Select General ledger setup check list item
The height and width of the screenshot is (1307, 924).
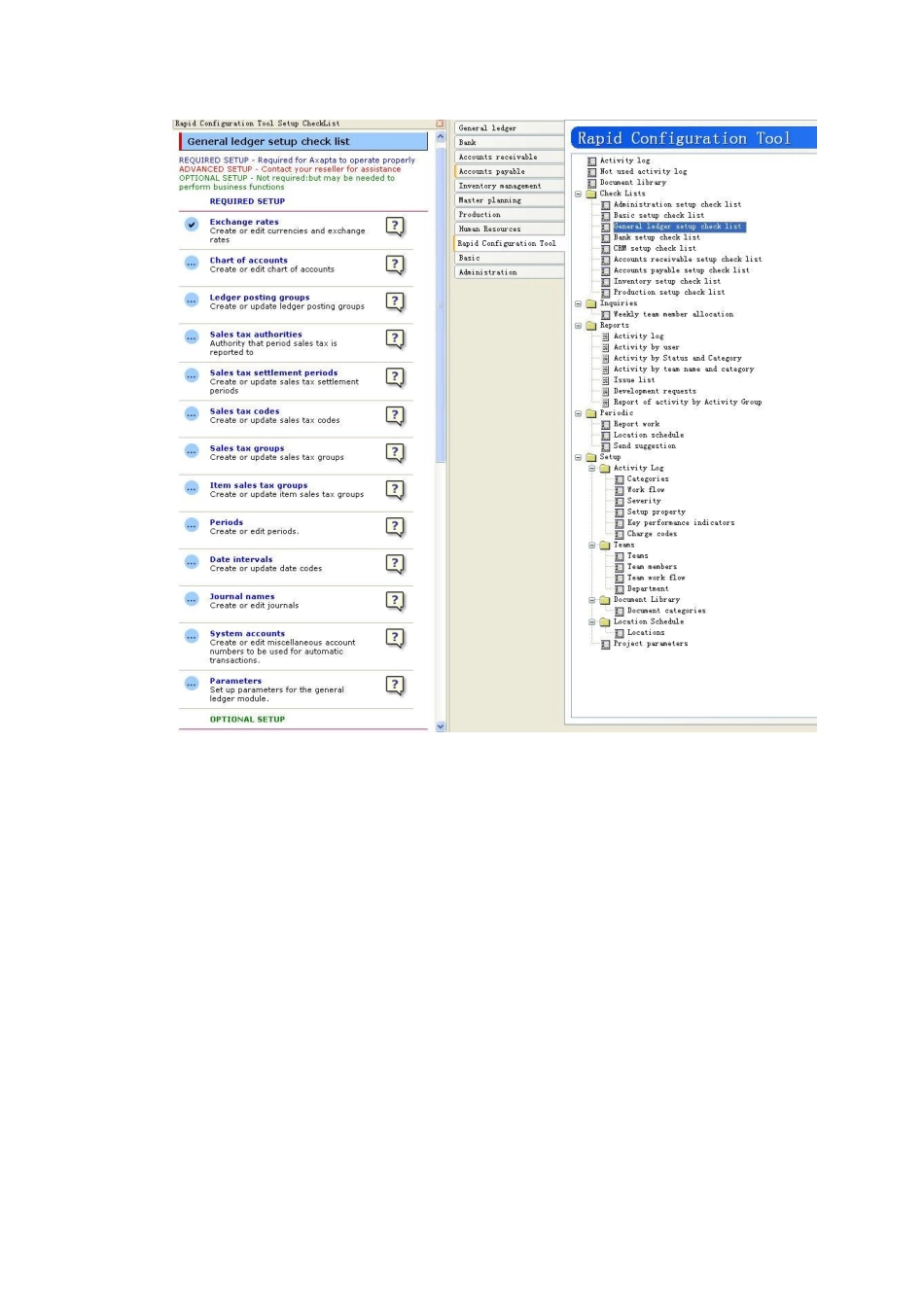click(678, 227)
